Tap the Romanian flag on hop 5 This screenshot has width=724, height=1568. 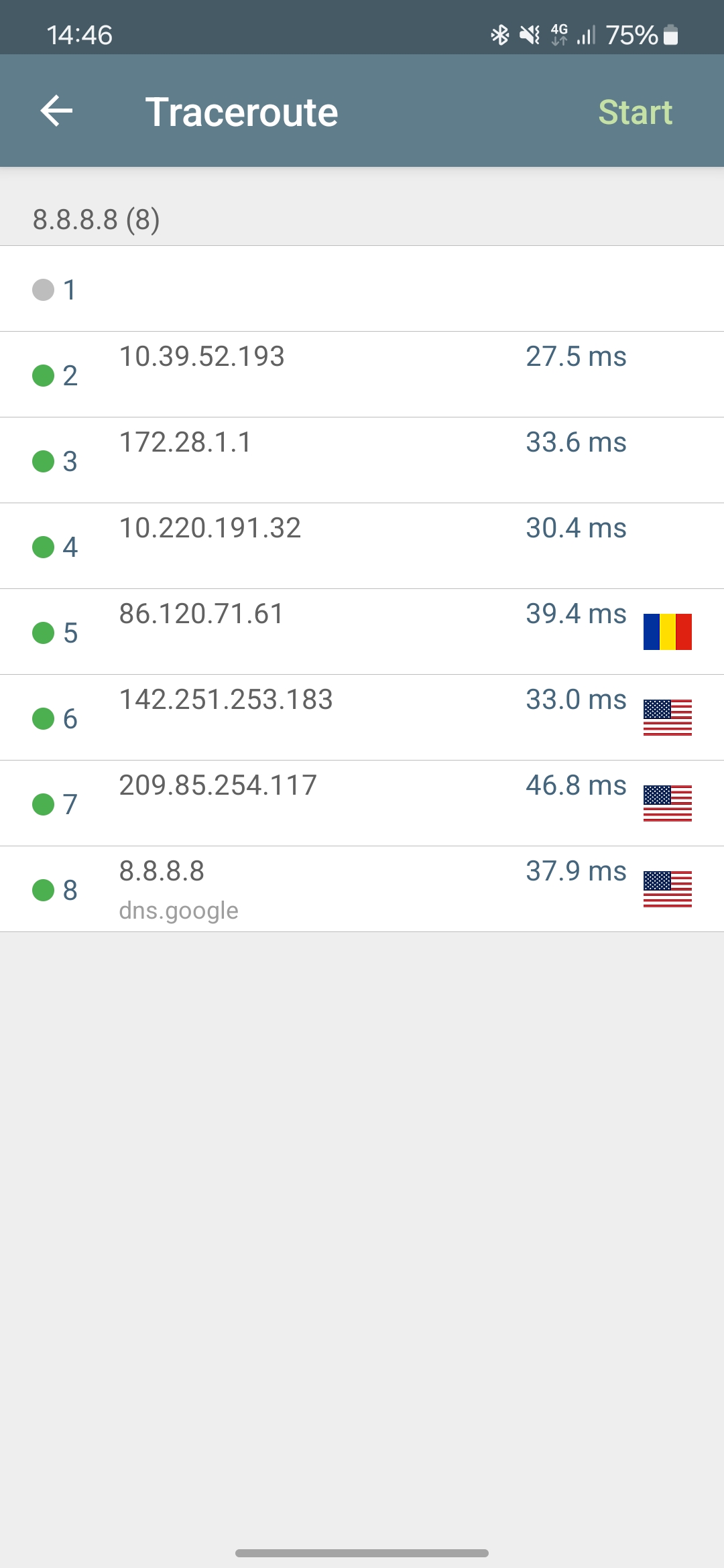tap(667, 632)
